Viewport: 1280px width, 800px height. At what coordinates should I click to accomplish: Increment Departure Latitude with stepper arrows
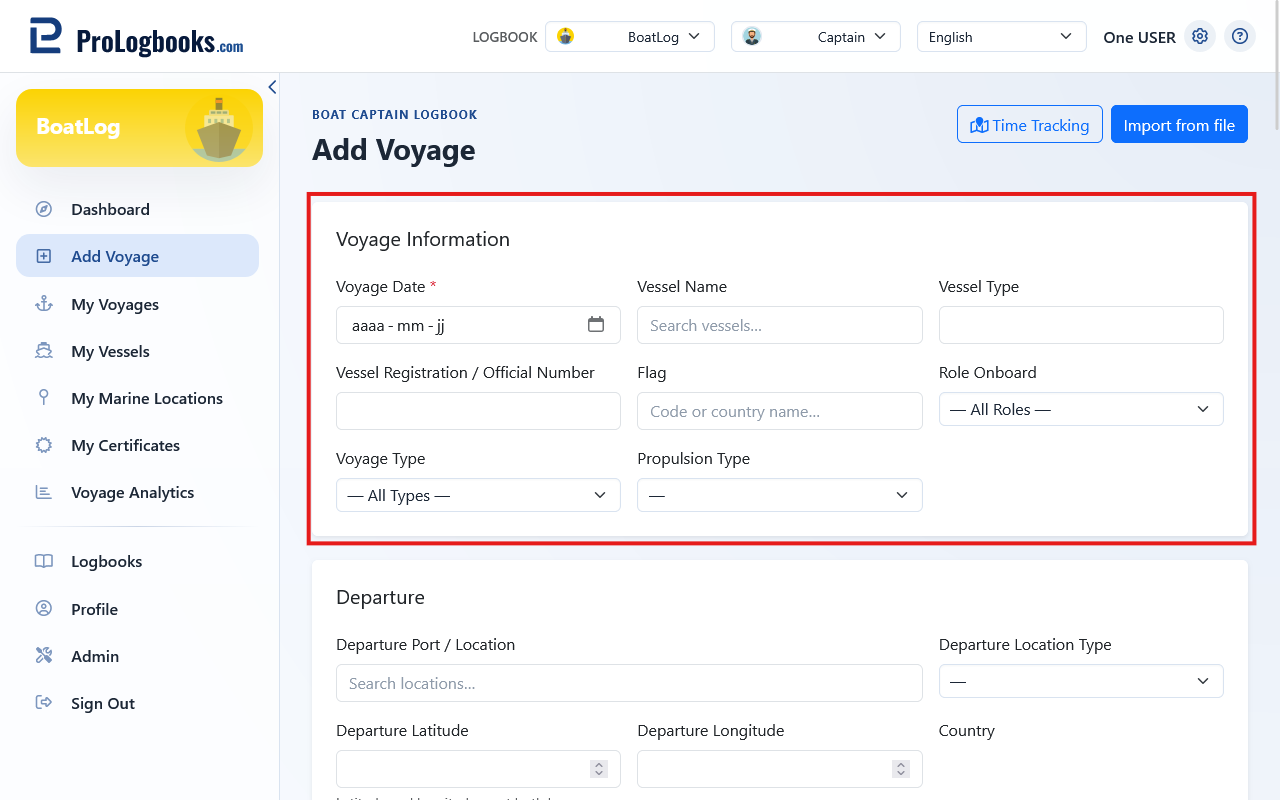click(x=599, y=764)
